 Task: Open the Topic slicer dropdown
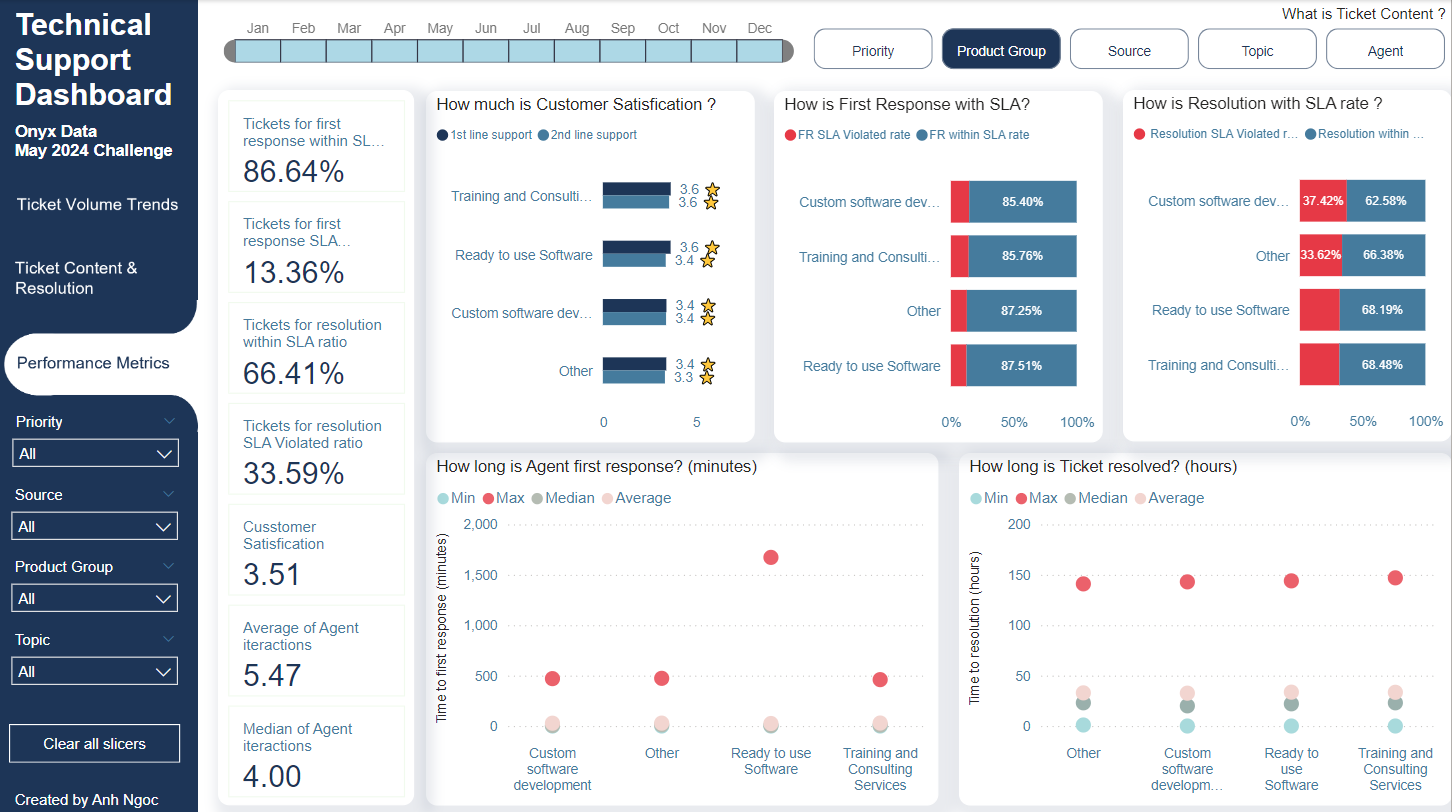click(95, 671)
